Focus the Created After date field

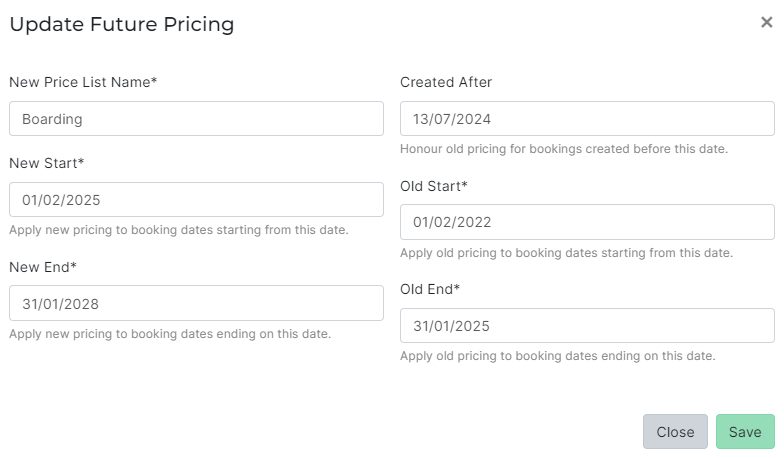587,119
